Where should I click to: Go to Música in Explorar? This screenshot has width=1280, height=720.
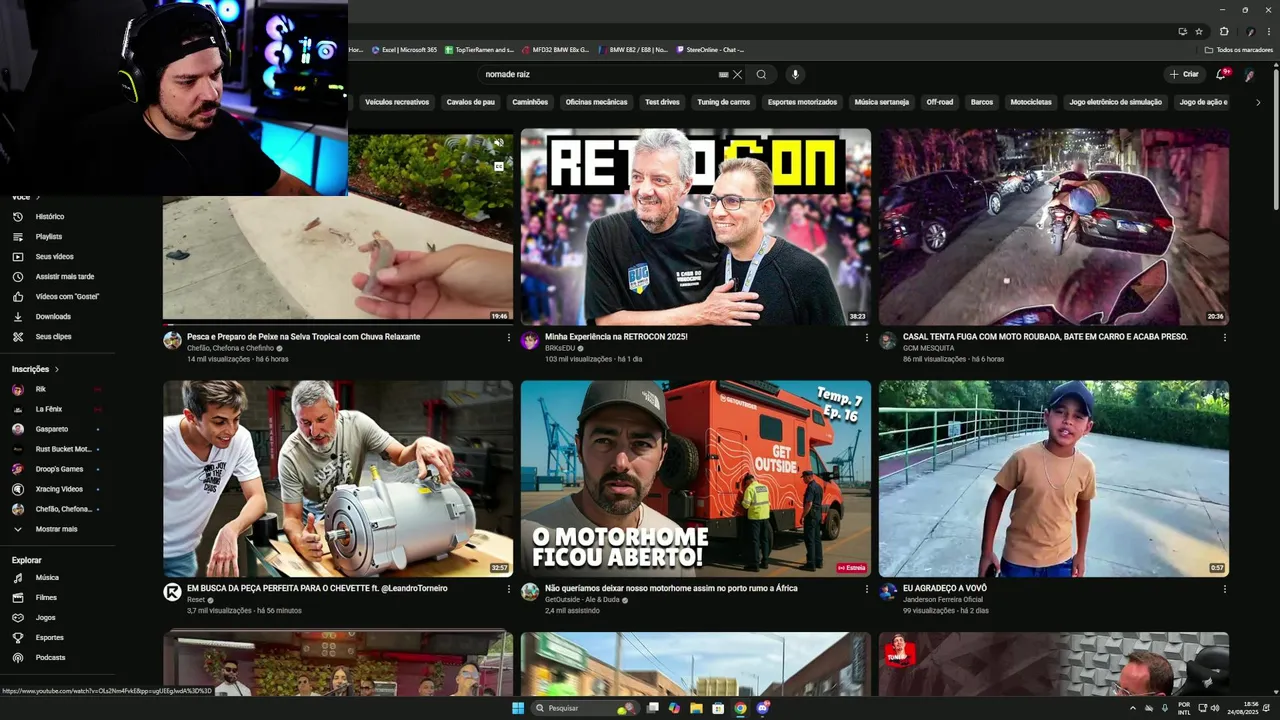pyautogui.click(x=47, y=577)
